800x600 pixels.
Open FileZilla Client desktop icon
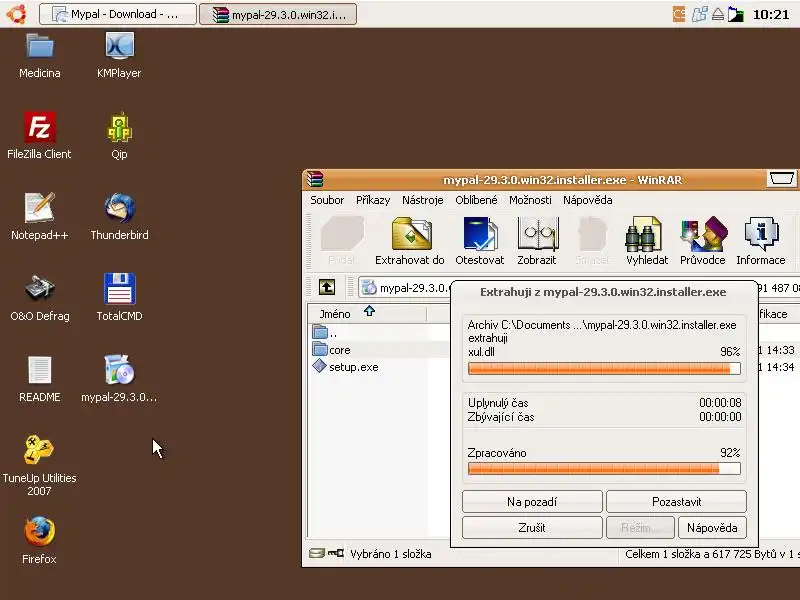tap(39, 136)
